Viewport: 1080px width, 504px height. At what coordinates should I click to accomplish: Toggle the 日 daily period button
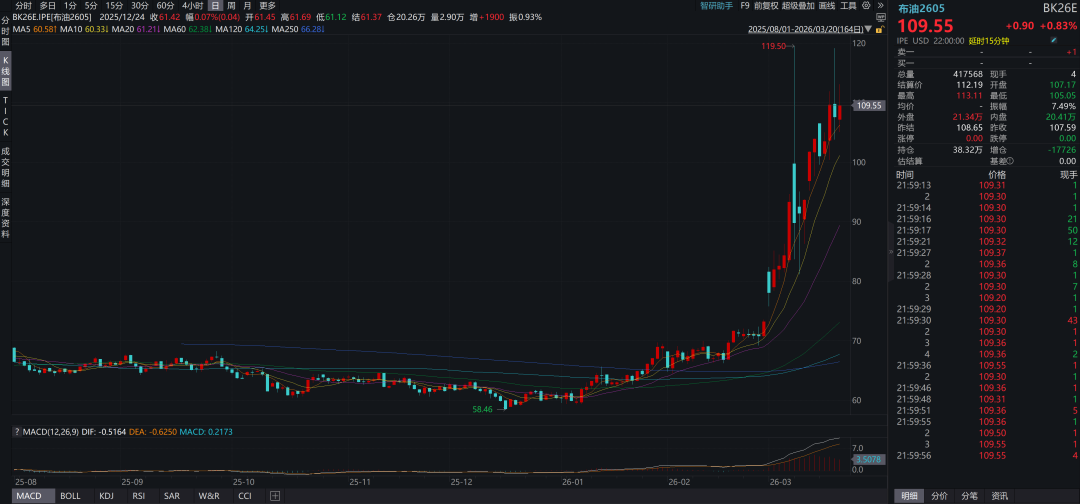tap(215, 5)
